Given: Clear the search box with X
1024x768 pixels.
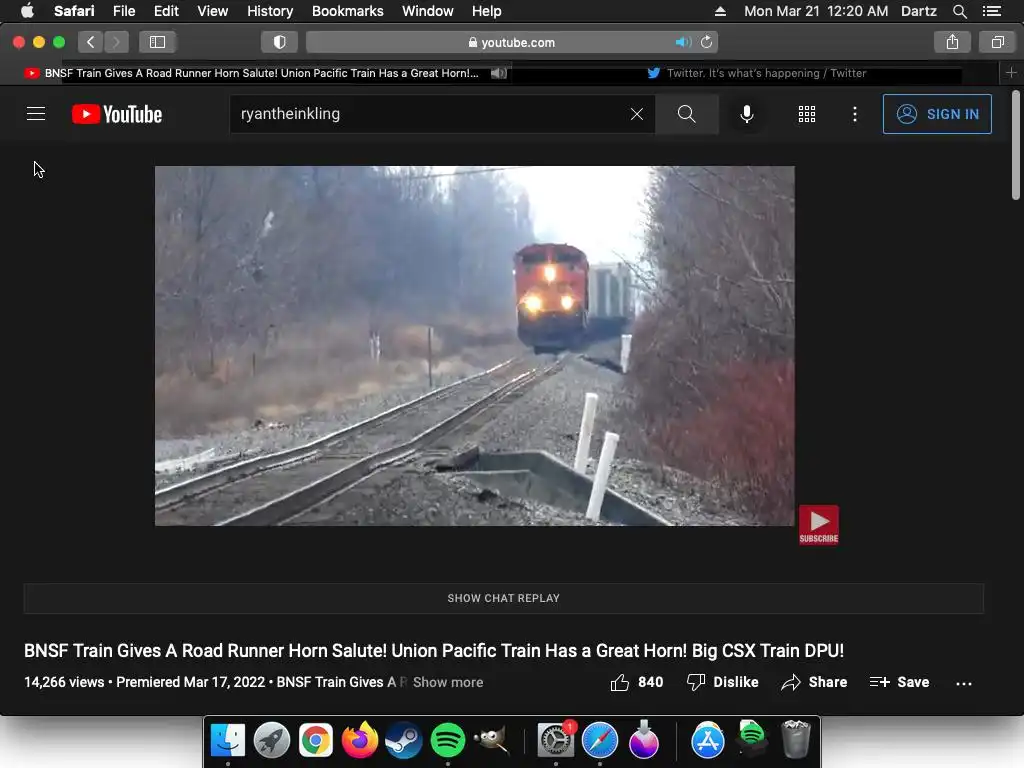Looking at the screenshot, I should click(637, 114).
